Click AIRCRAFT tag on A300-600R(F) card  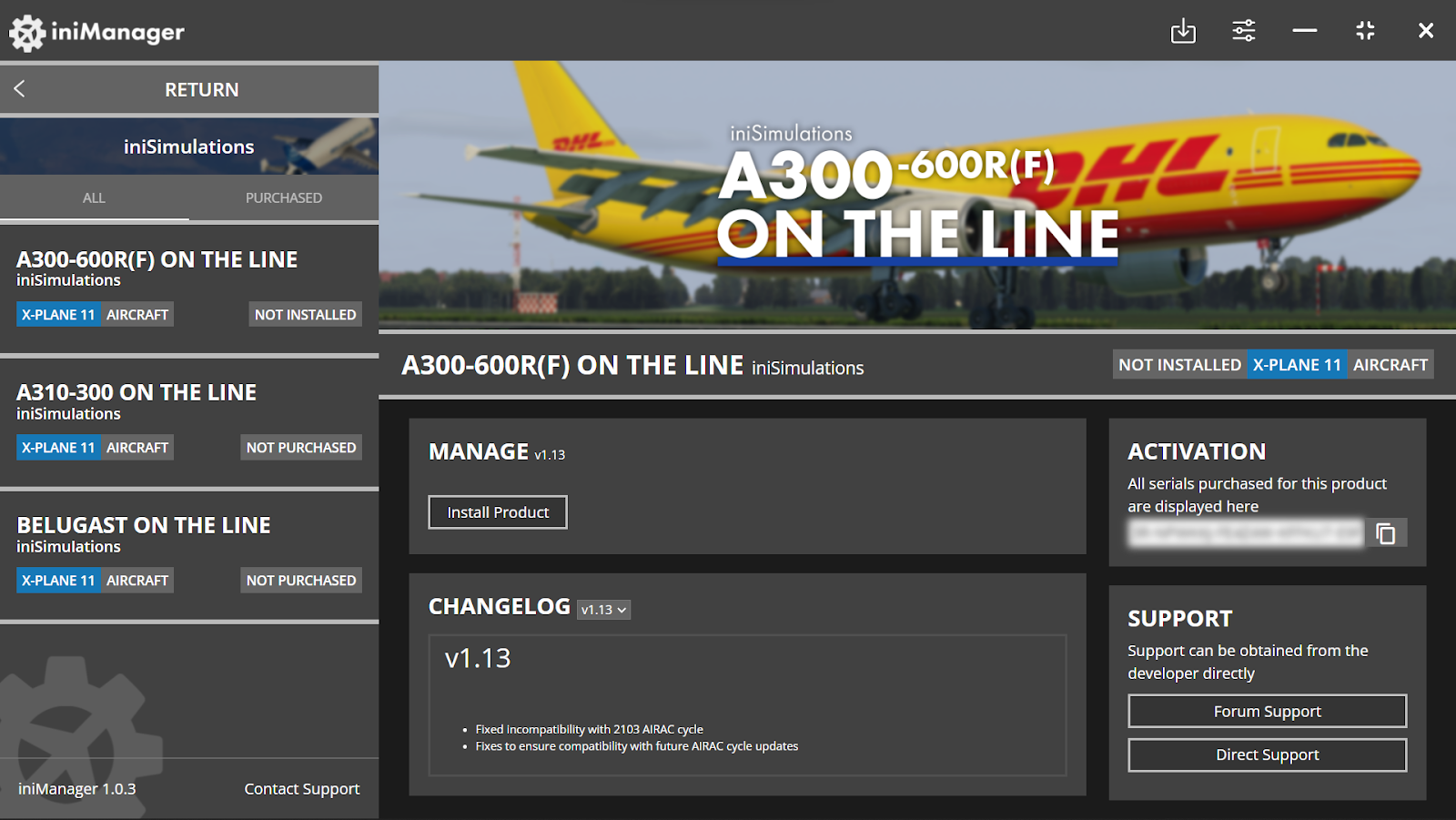[137, 315]
